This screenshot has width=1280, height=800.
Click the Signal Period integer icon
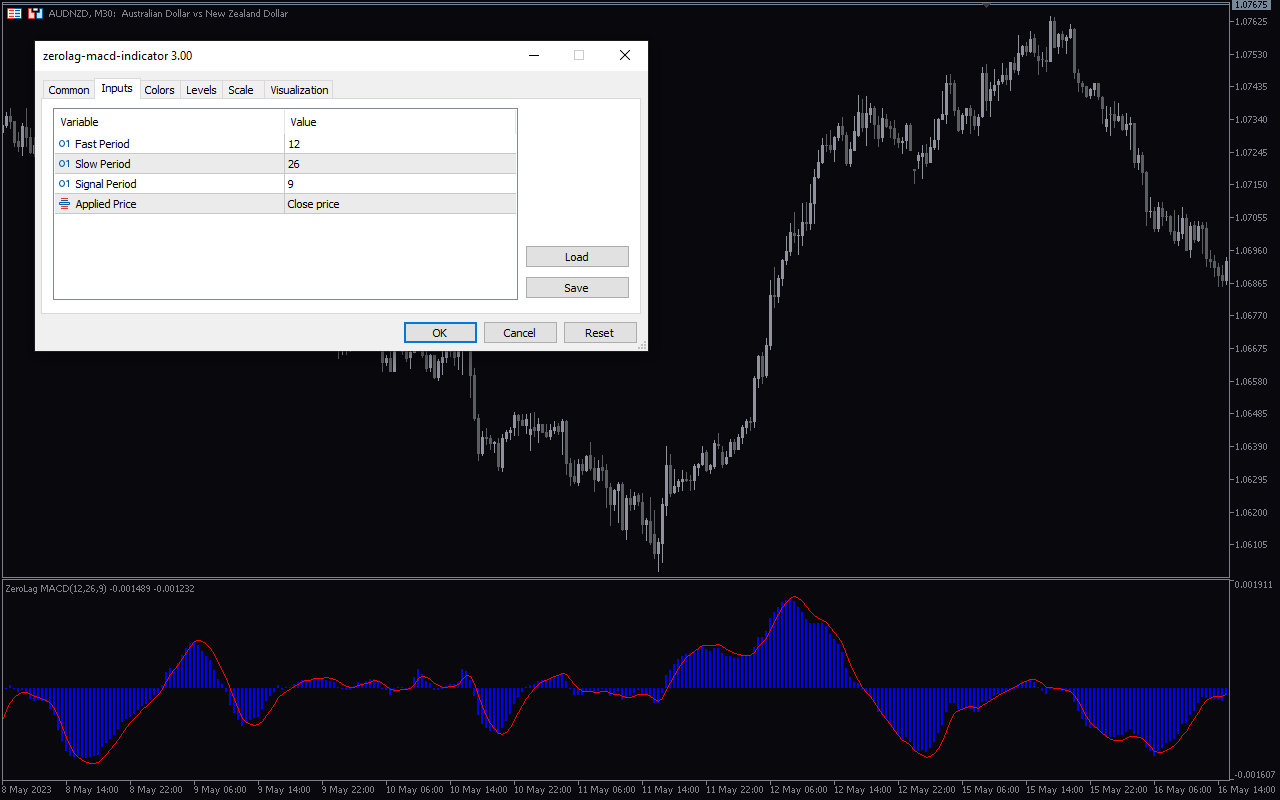pyautogui.click(x=65, y=184)
